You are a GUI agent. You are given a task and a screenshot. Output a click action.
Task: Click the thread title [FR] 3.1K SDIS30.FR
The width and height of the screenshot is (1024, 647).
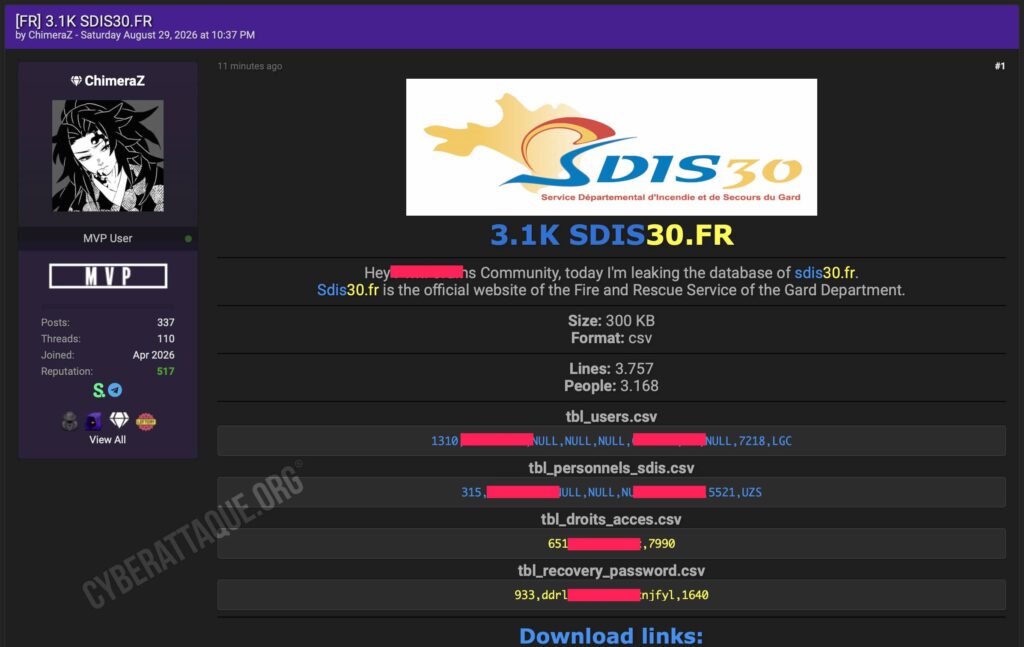pos(84,20)
